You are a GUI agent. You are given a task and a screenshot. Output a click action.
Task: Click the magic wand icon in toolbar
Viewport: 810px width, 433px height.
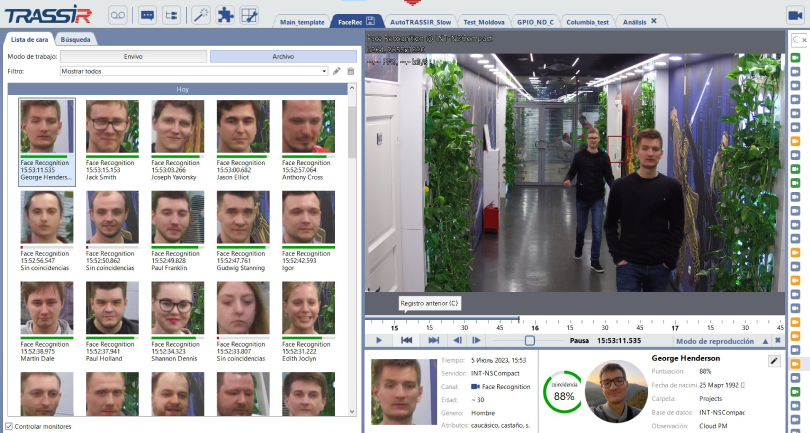pyautogui.click(x=201, y=15)
